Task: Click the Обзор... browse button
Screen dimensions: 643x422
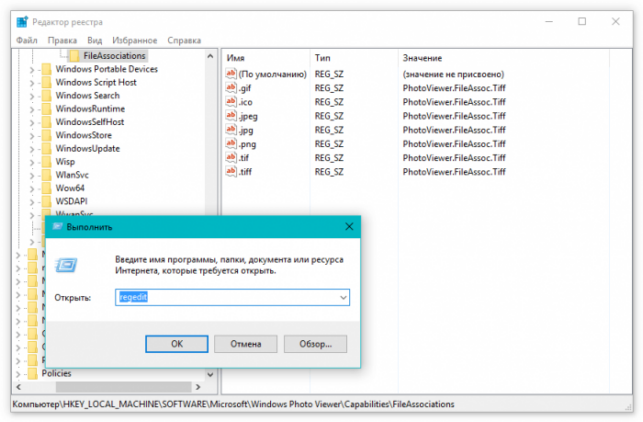Action: tap(315, 344)
